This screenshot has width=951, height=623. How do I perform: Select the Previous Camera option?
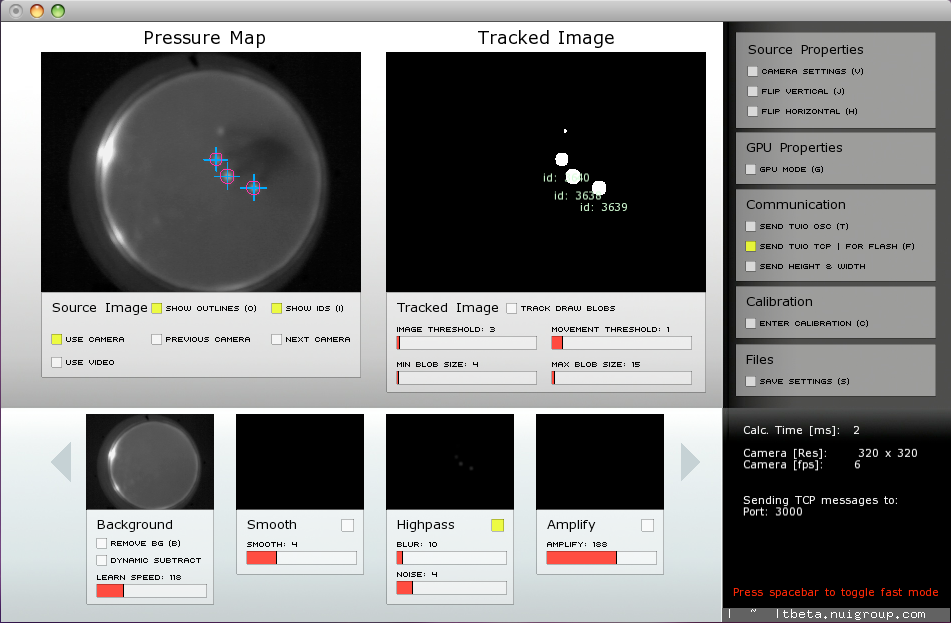point(157,339)
